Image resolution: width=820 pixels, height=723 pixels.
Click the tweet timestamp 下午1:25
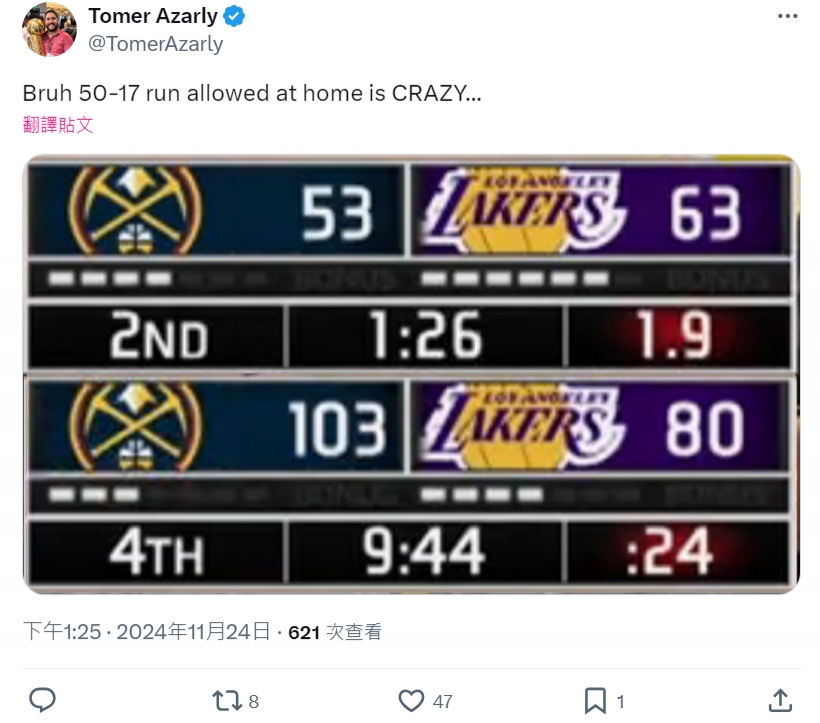point(62,632)
